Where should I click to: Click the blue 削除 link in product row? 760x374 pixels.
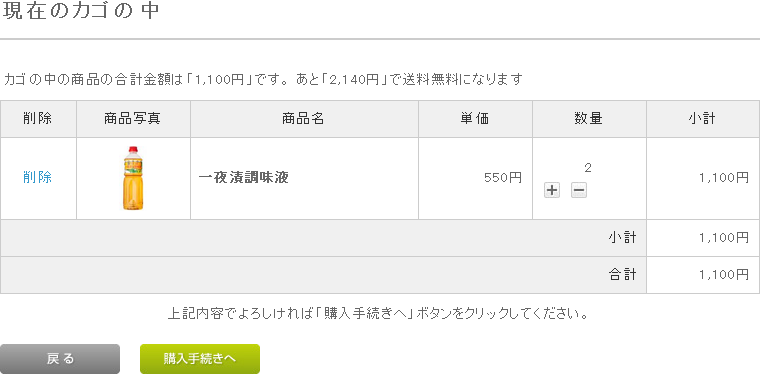click(38, 177)
